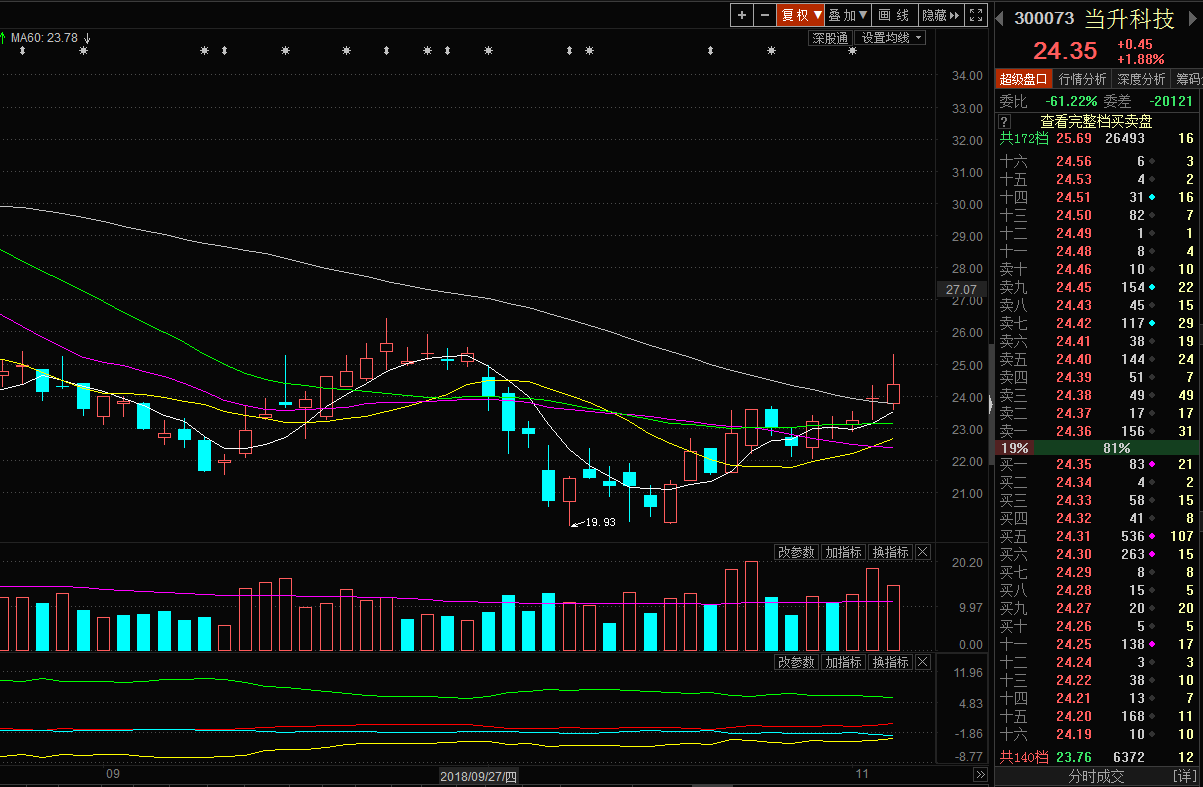
Task: Enter fullscreen chart view
Action: pos(976,15)
